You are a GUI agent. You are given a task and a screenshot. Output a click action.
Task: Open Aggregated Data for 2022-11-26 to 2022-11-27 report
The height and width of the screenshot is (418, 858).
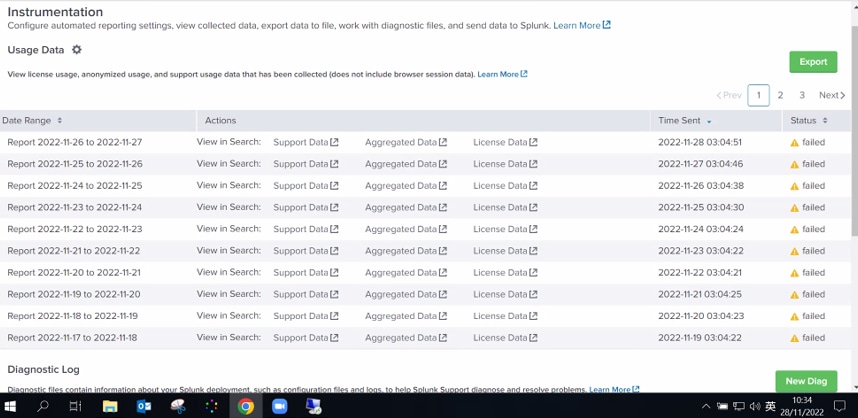tap(406, 142)
